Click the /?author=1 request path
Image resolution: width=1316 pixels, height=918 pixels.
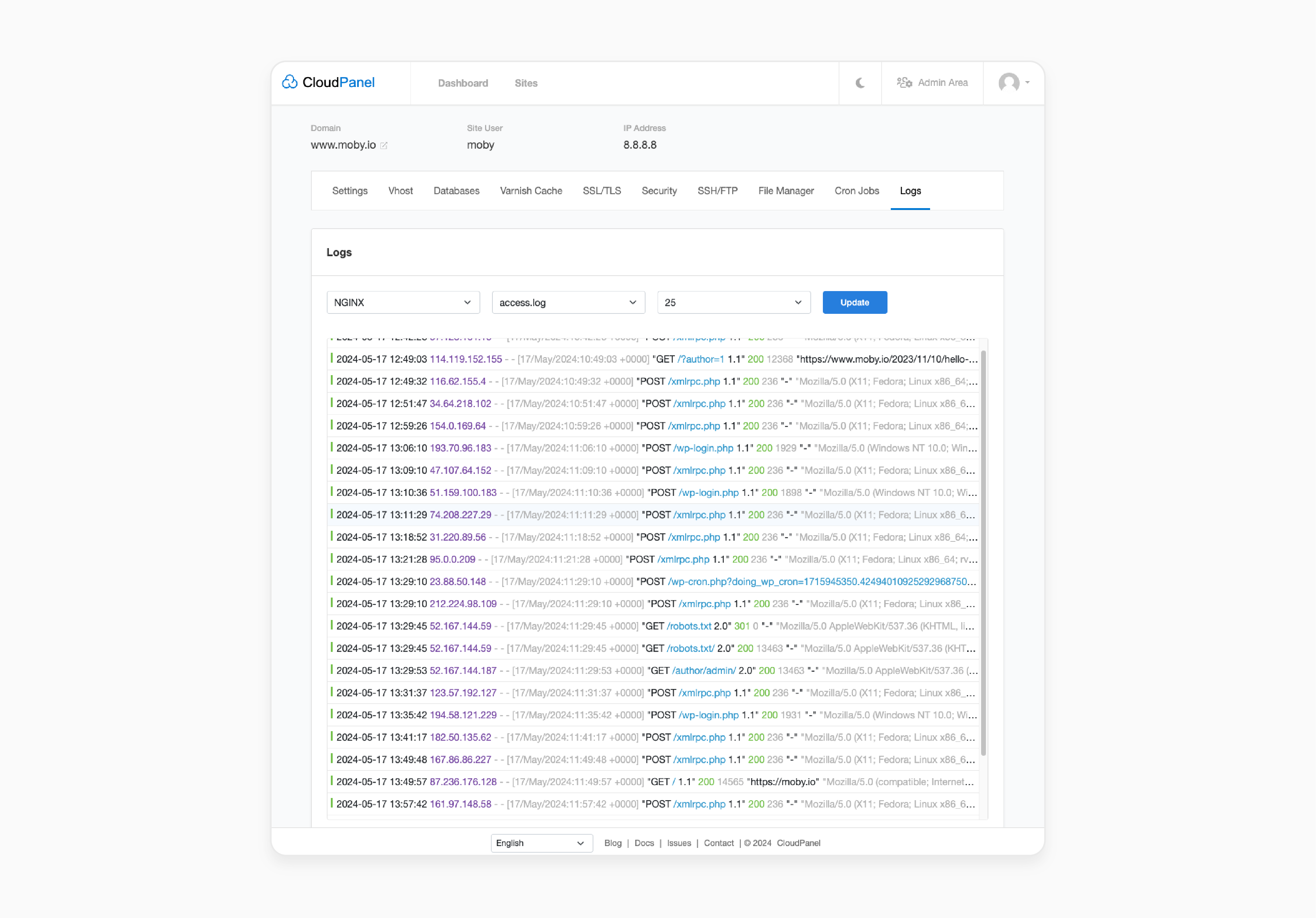(x=701, y=359)
